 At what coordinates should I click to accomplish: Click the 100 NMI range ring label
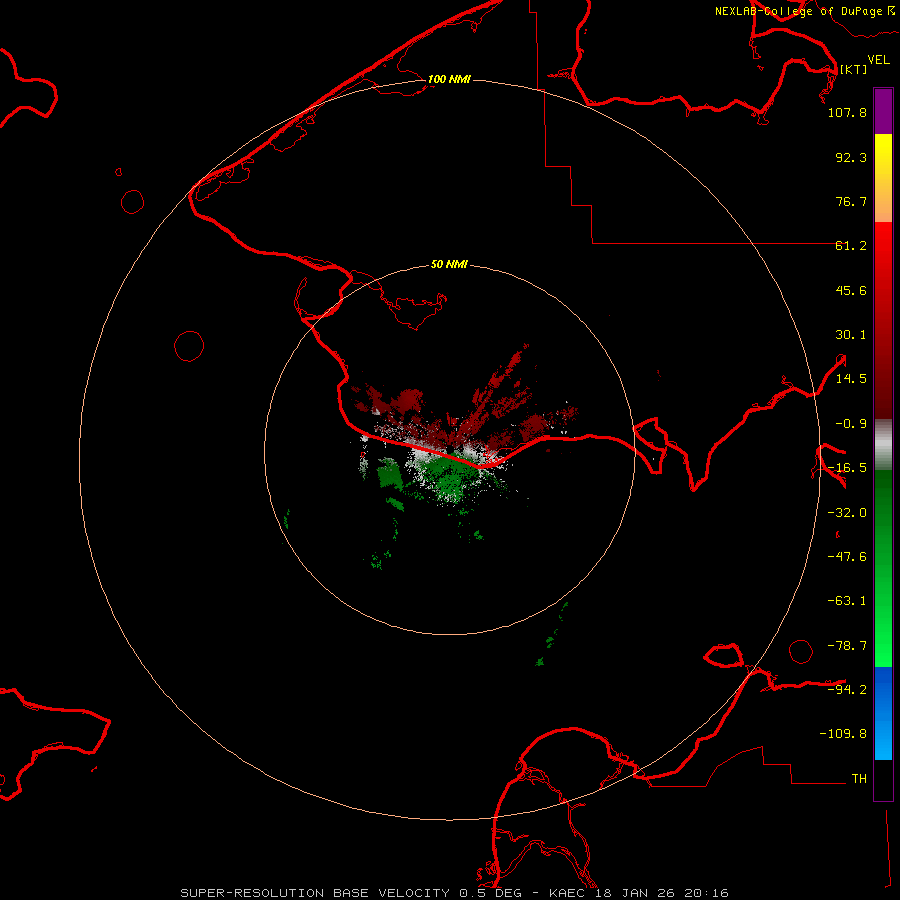pyautogui.click(x=449, y=79)
